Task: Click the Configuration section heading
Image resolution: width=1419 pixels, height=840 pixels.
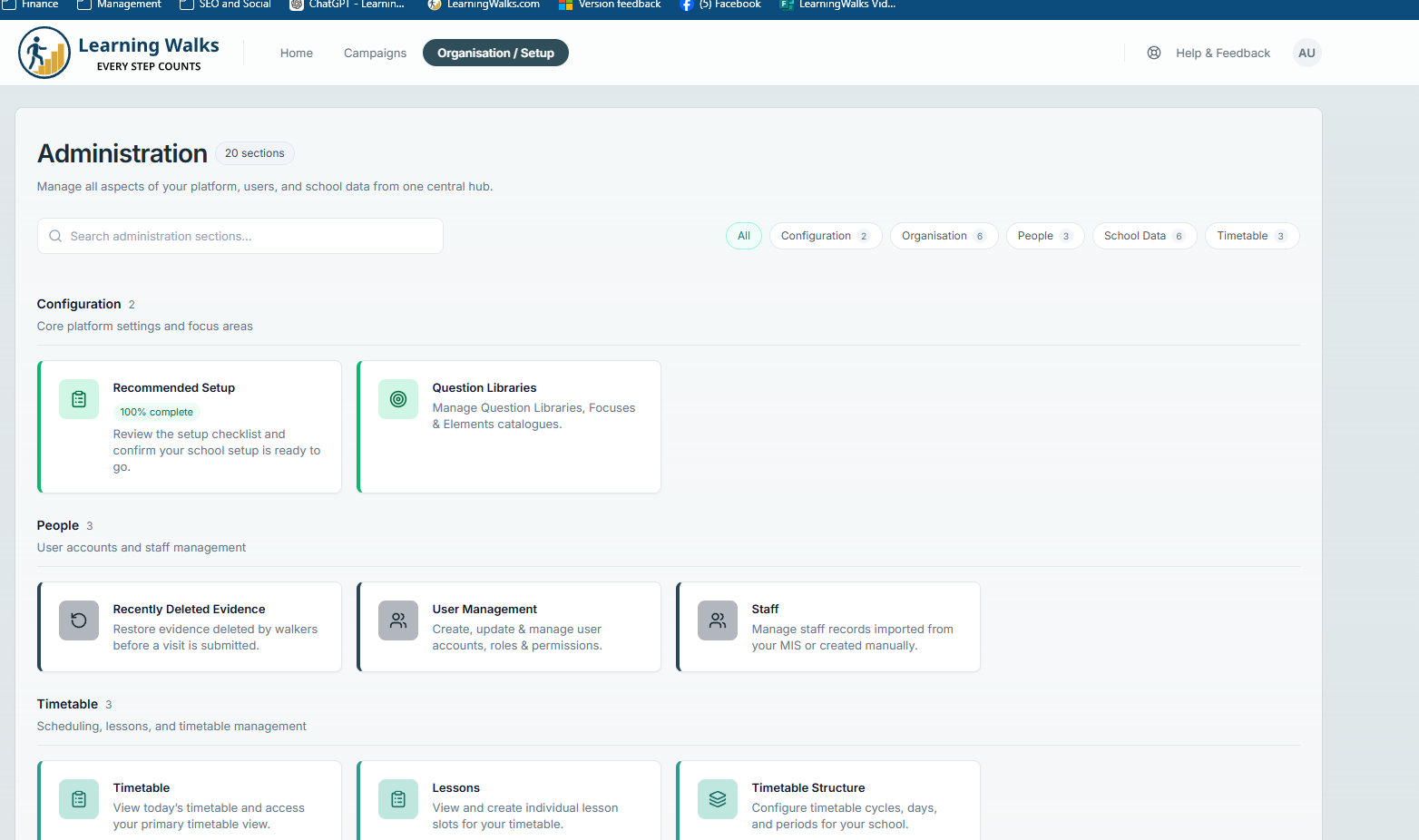Action: point(79,304)
